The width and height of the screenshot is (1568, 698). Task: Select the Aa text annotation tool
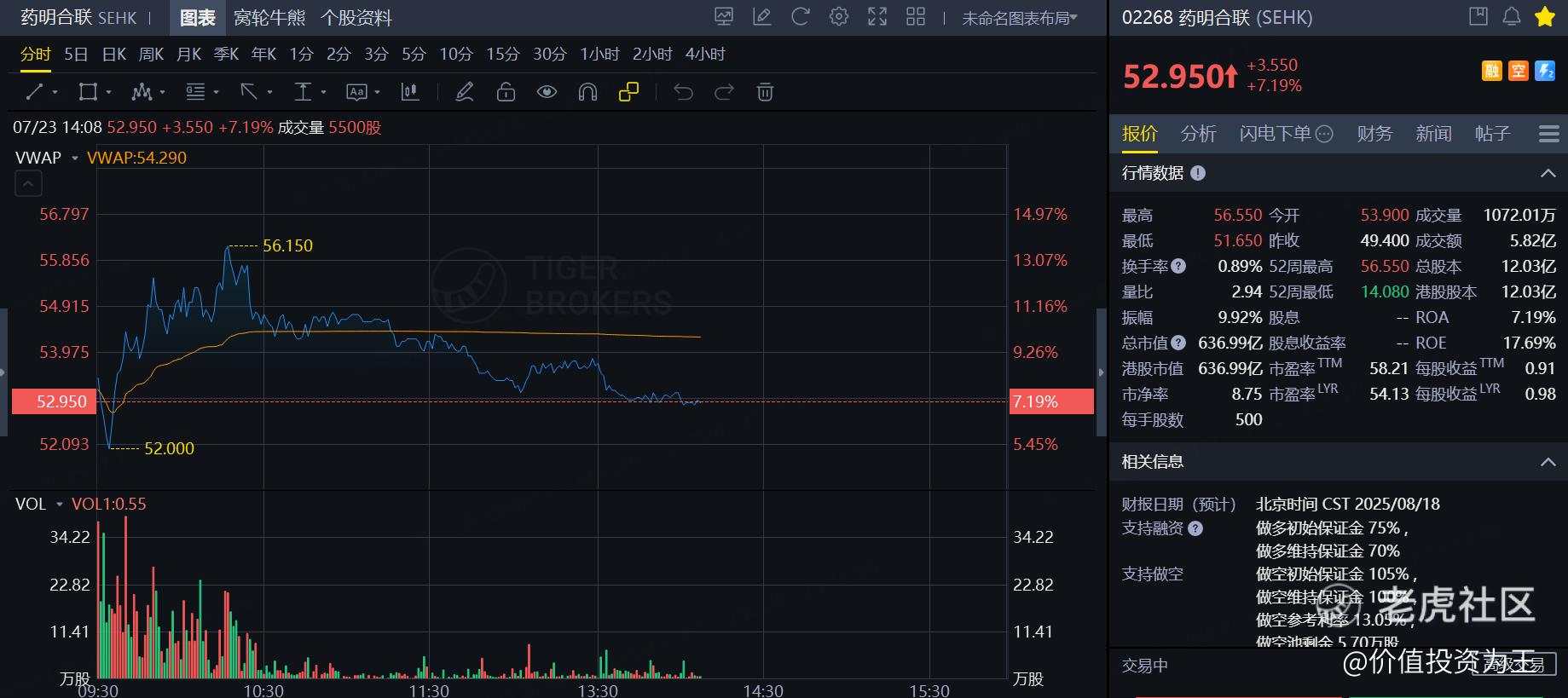(x=356, y=92)
